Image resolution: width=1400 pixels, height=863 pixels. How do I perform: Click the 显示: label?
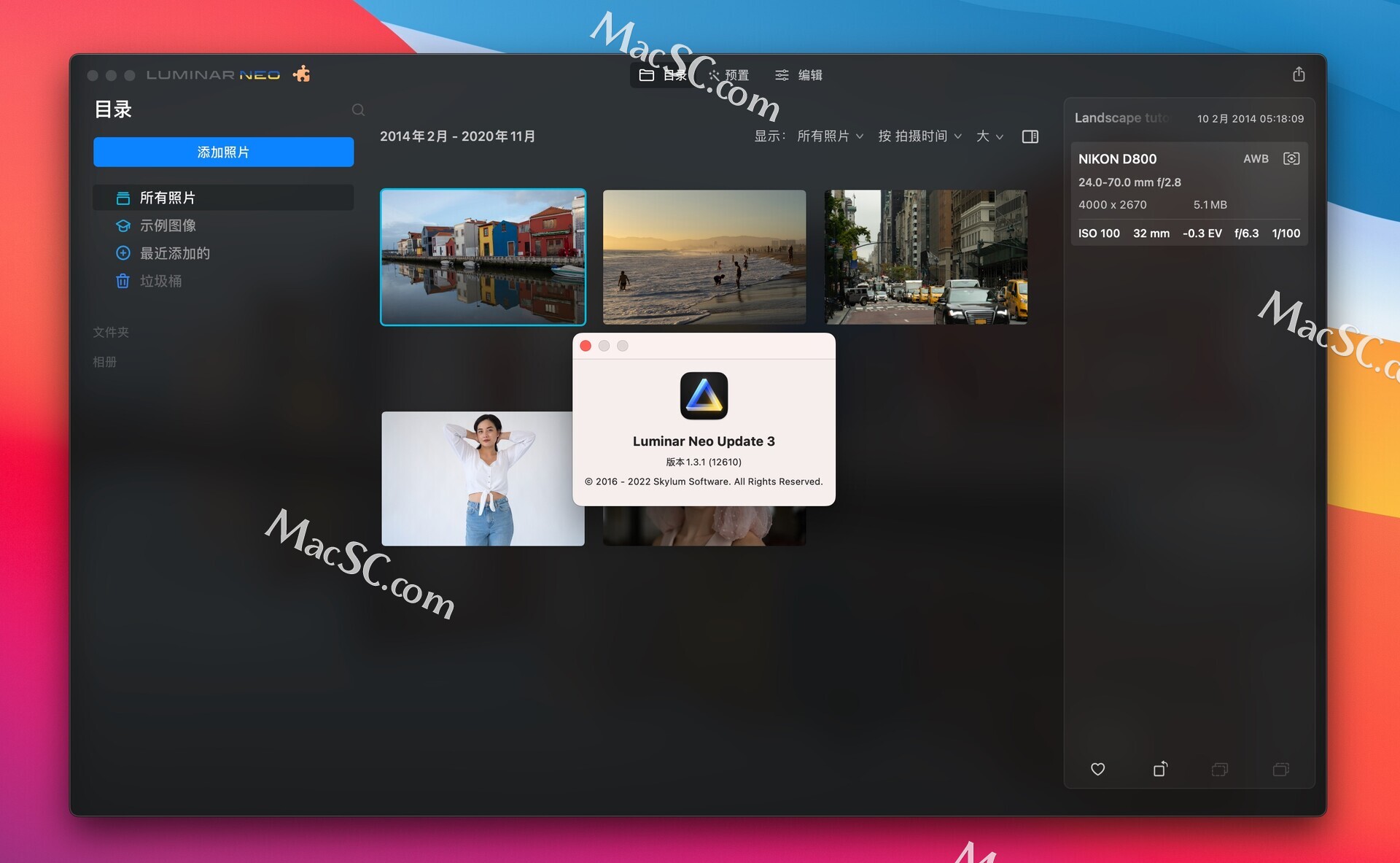pyautogui.click(x=769, y=136)
